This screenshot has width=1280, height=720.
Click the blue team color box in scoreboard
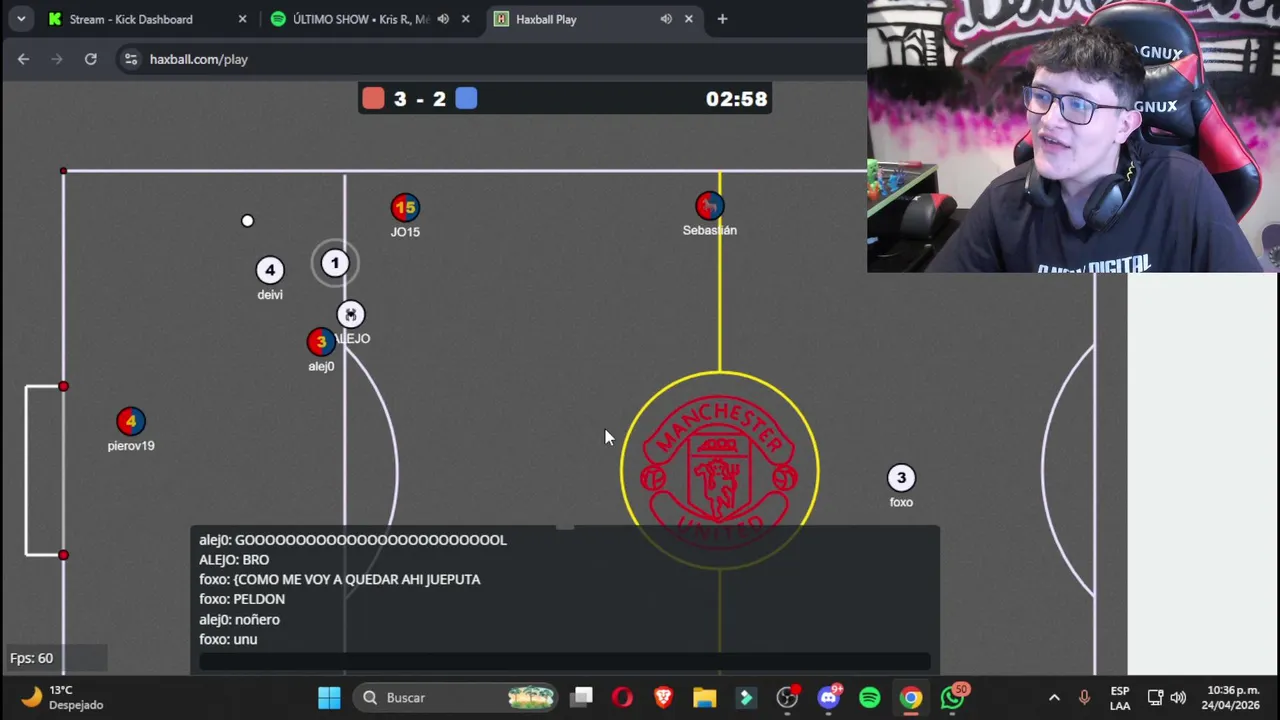(x=466, y=98)
